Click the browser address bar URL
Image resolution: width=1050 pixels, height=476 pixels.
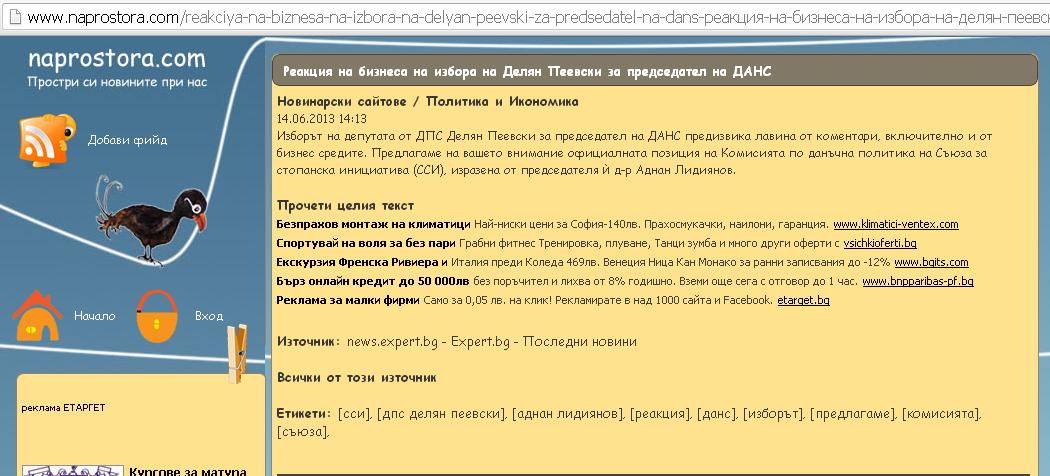point(538,17)
